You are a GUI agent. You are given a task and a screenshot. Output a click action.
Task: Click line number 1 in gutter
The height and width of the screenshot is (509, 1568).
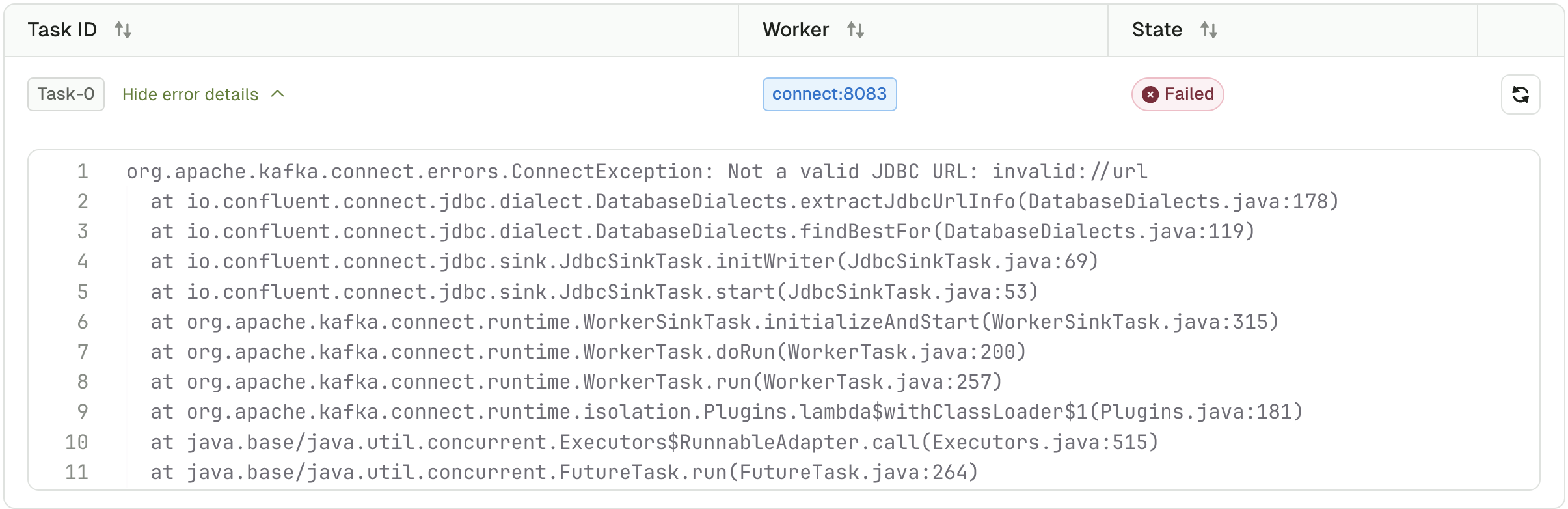pyautogui.click(x=83, y=172)
